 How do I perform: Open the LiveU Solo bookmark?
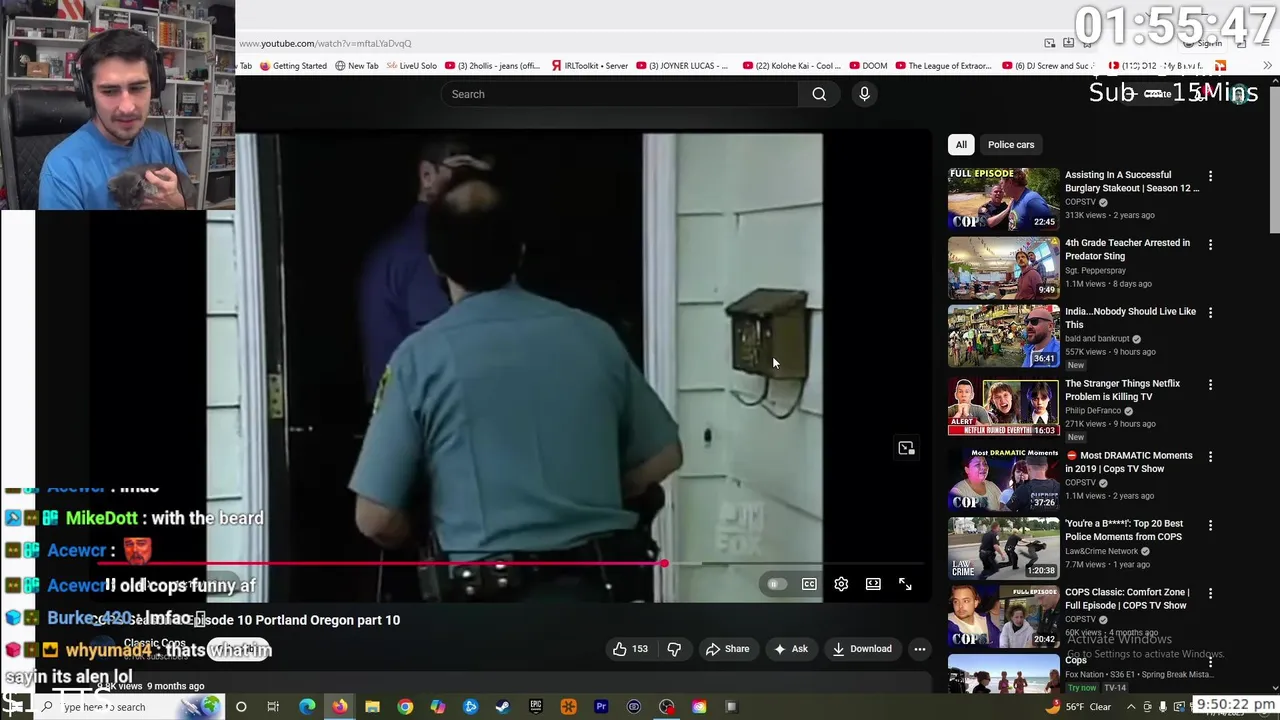click(411, 66)
